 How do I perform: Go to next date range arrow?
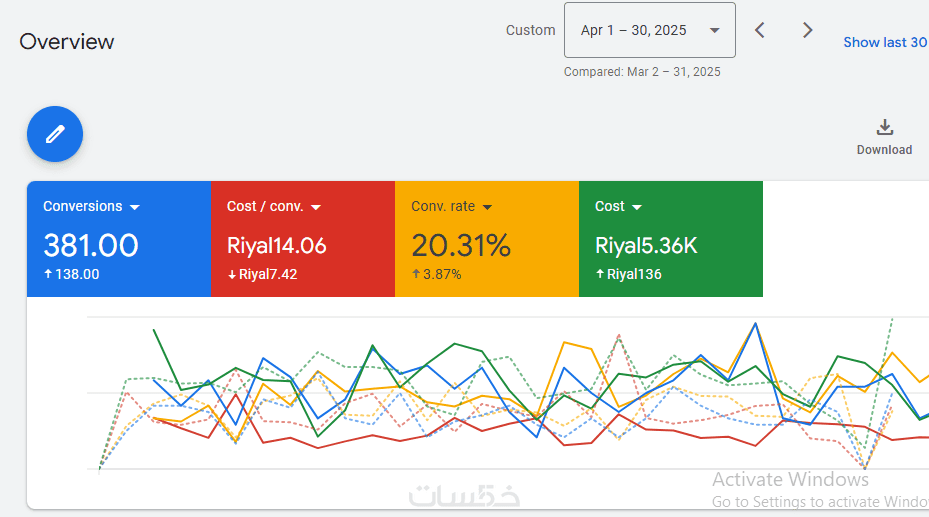click(808, 30)
